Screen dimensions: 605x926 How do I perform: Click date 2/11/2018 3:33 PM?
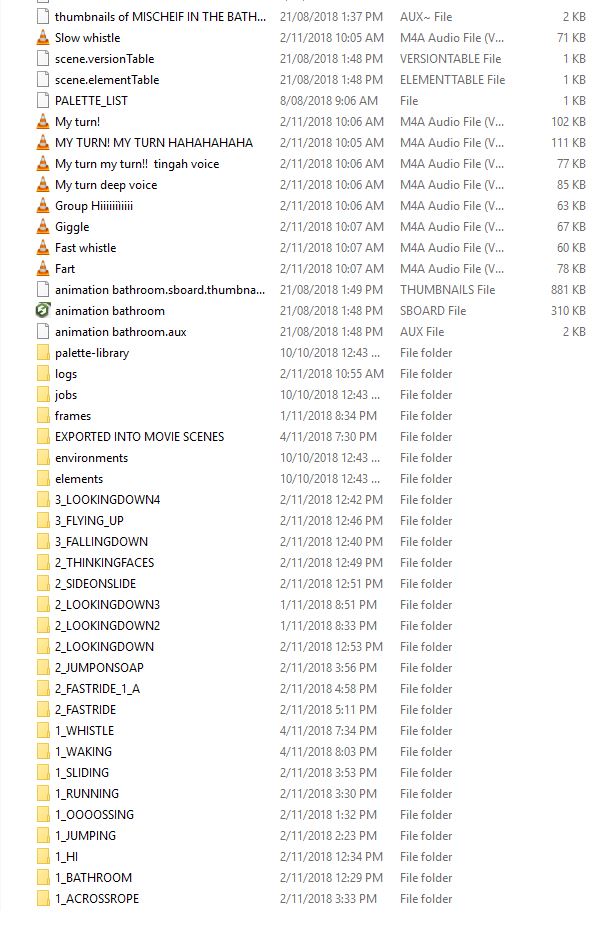(328, 899)
